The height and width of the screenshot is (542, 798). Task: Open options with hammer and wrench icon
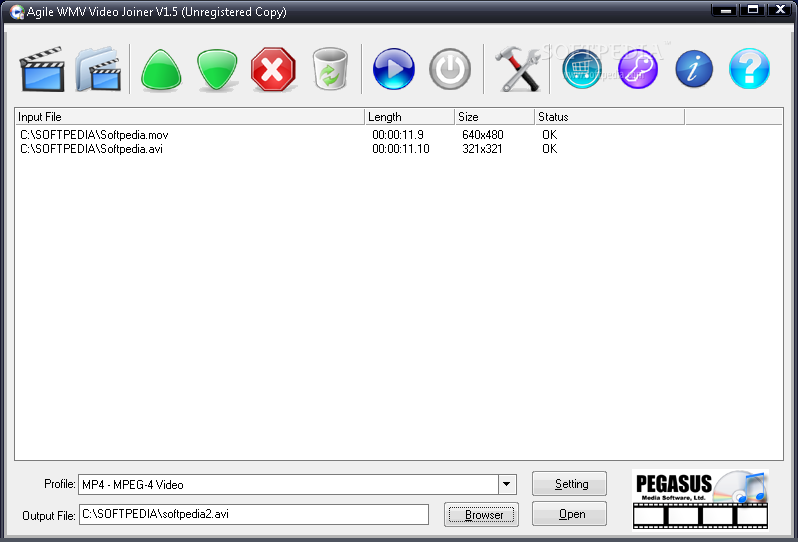click(518, 69)
